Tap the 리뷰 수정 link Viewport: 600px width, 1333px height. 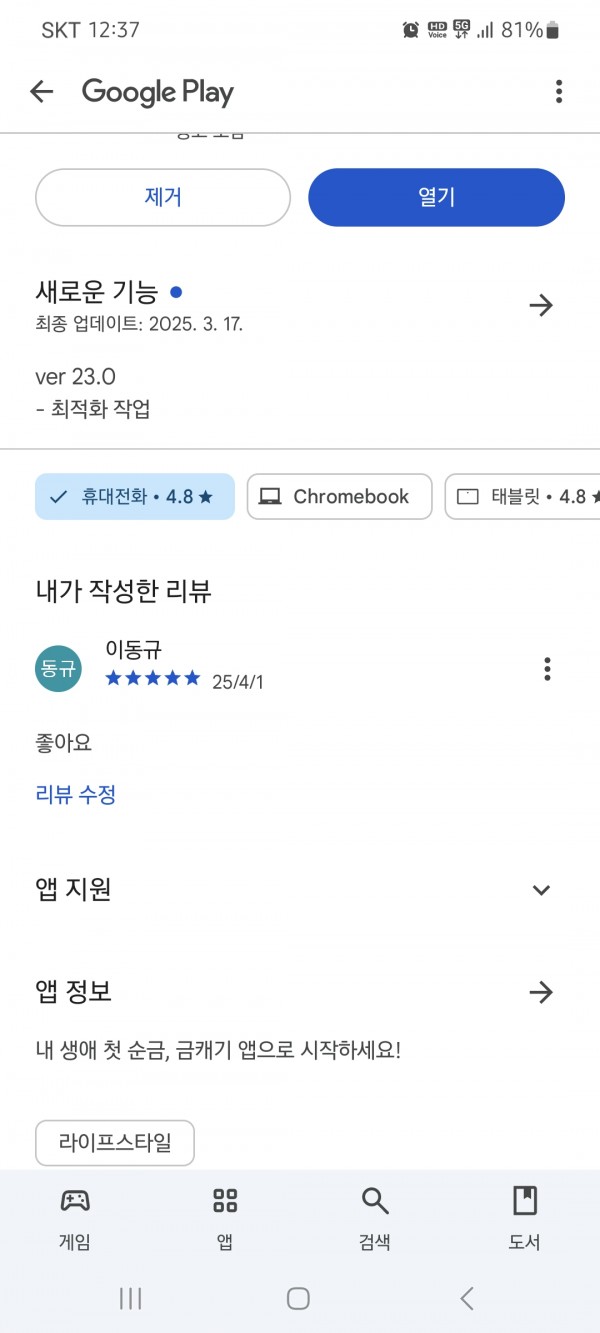[76, 795]
